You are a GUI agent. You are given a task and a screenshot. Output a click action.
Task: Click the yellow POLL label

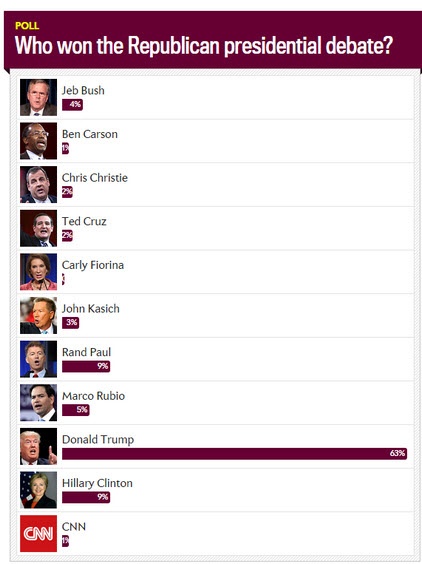click(x=27, y=26)
